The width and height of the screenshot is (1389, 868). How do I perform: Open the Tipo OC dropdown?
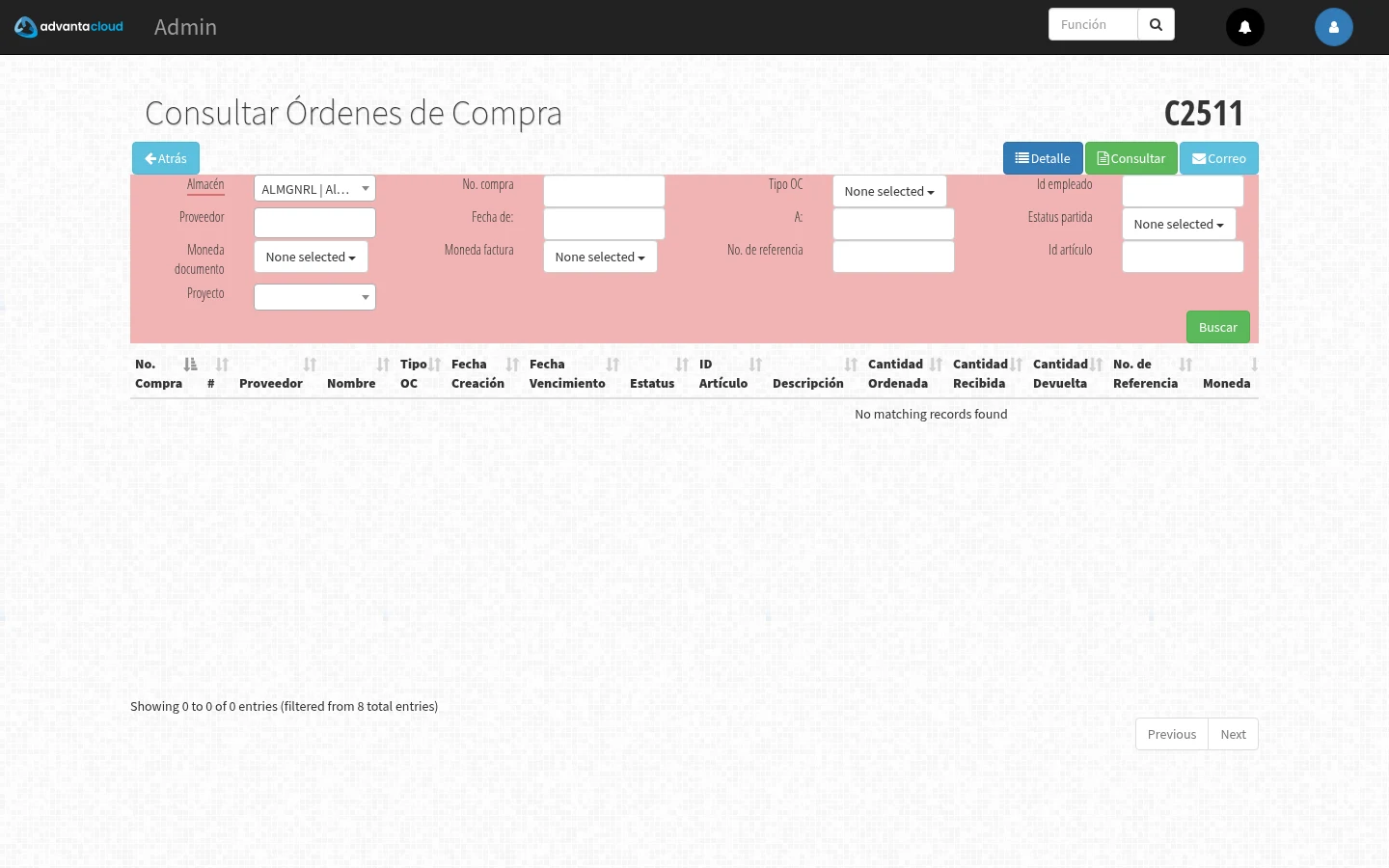point(889,191)
